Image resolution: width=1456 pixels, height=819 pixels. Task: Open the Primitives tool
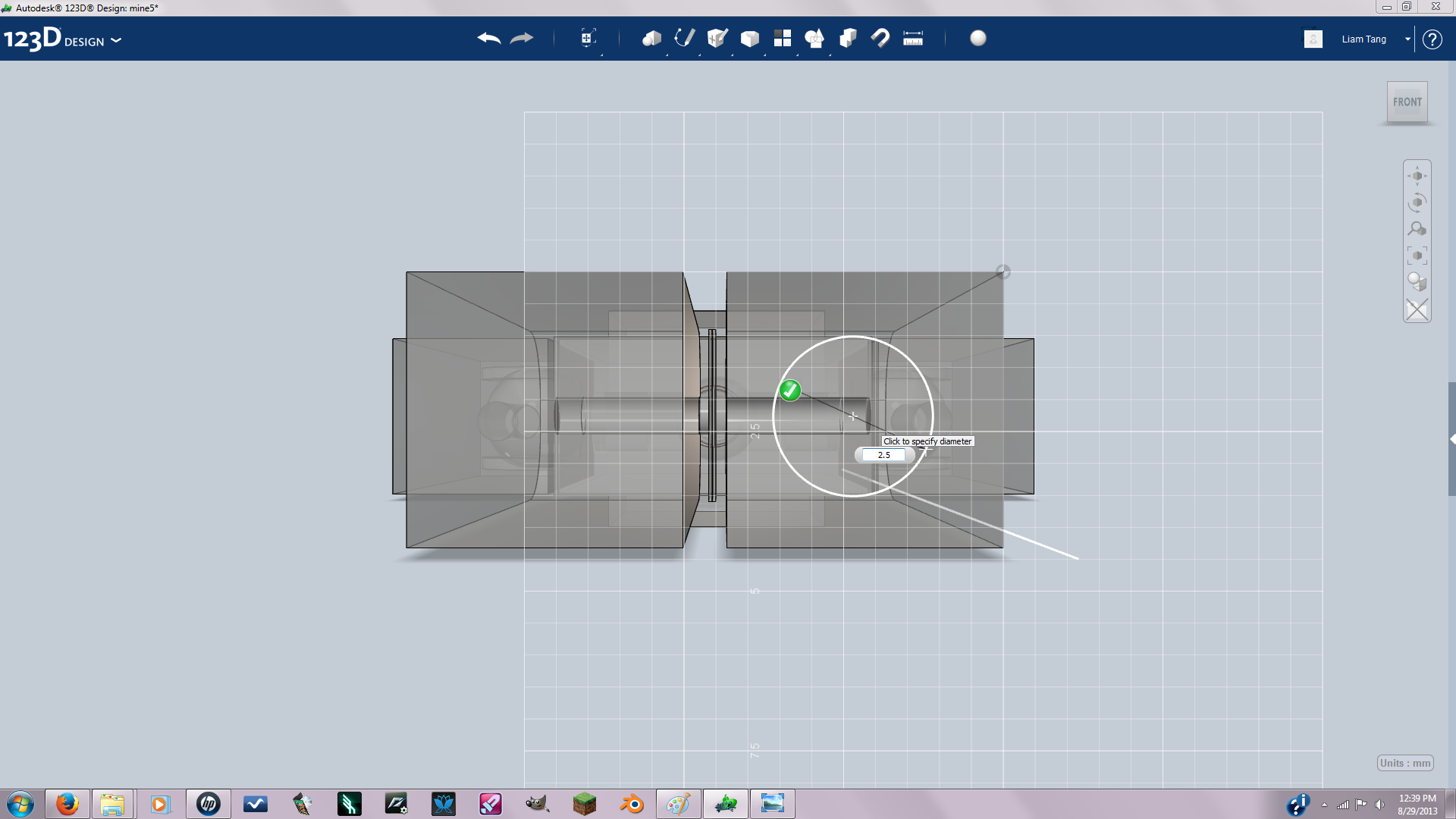[651, 38]
